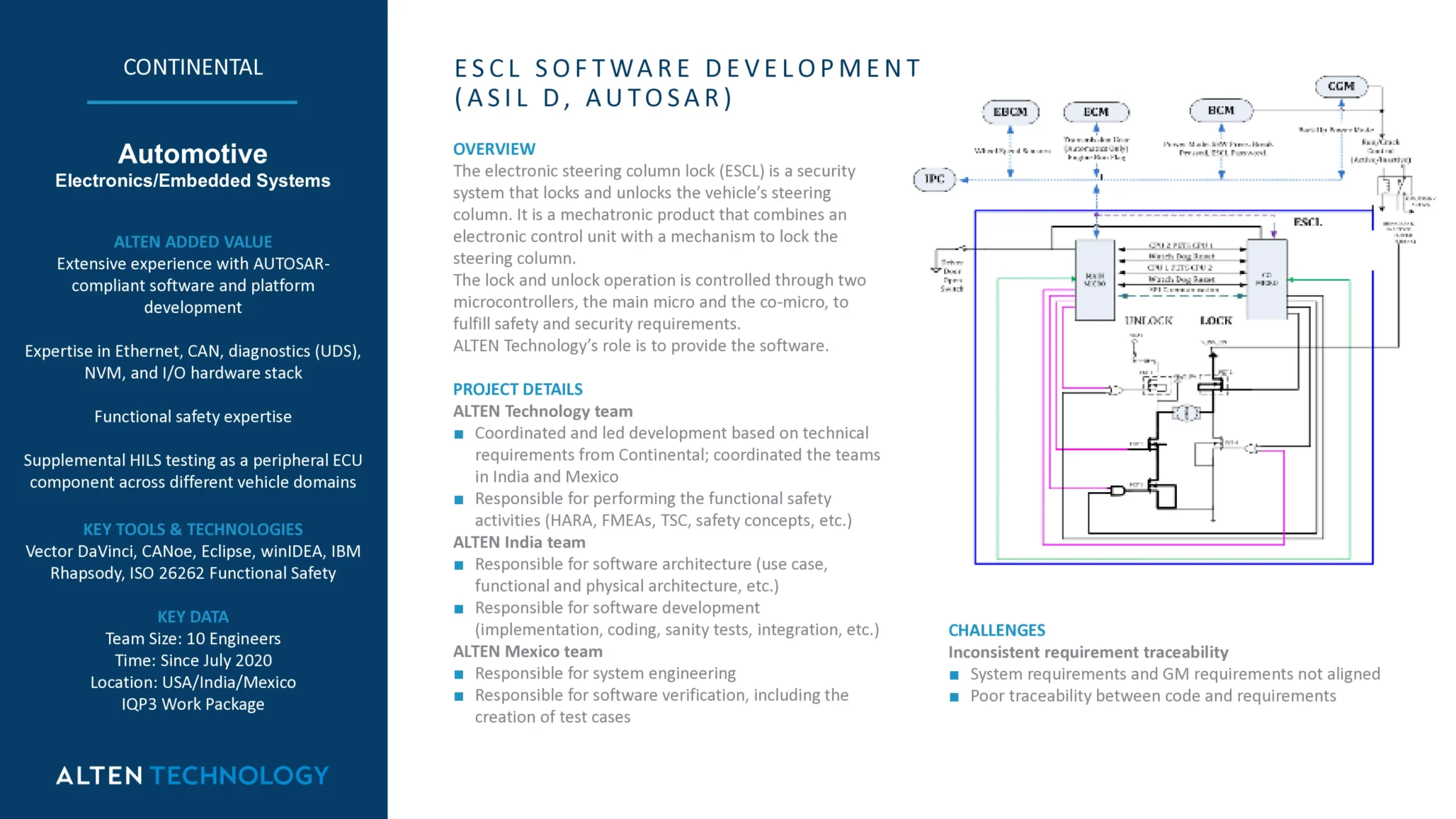Select the 'ALTEN Mexico team' subheading
This screenshot has height=819, width=1456.
(528, 651)
